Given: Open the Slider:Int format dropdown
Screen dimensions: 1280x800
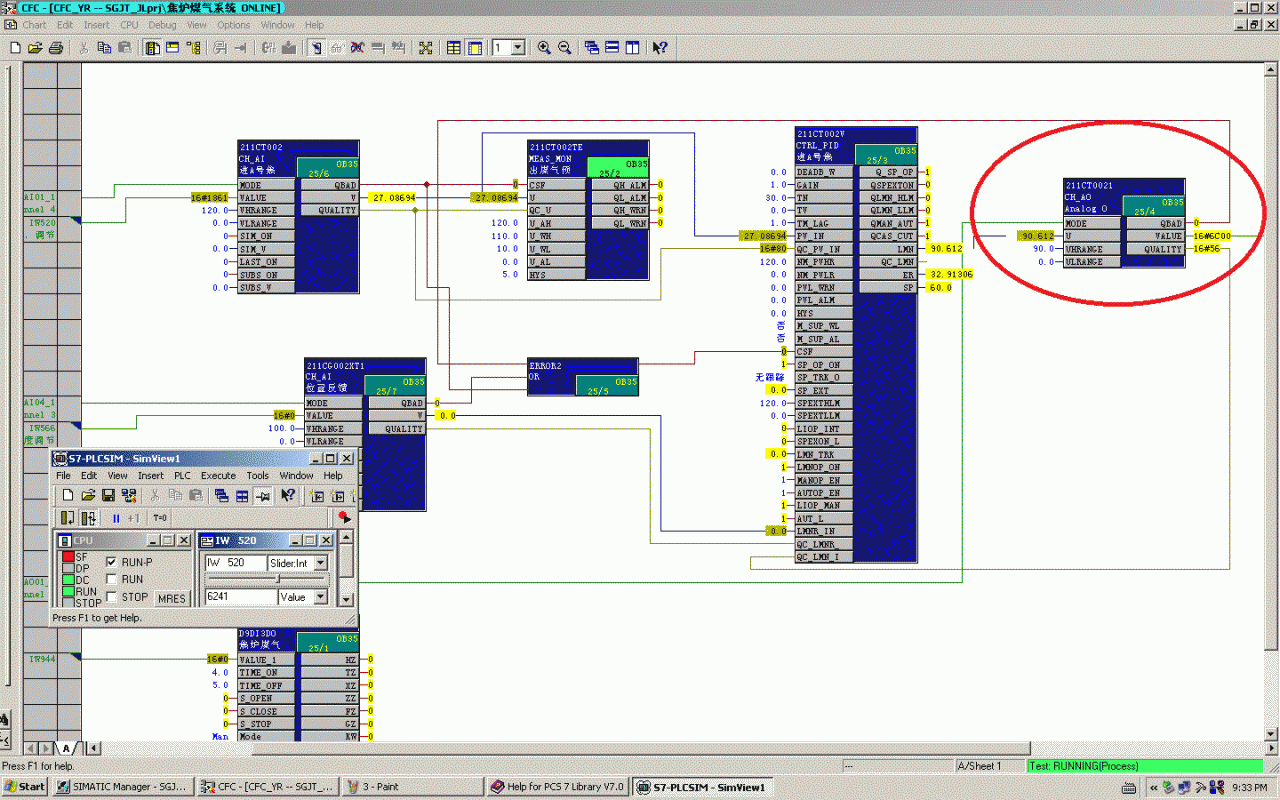Looking at the screenshot, I should [321, 563].
